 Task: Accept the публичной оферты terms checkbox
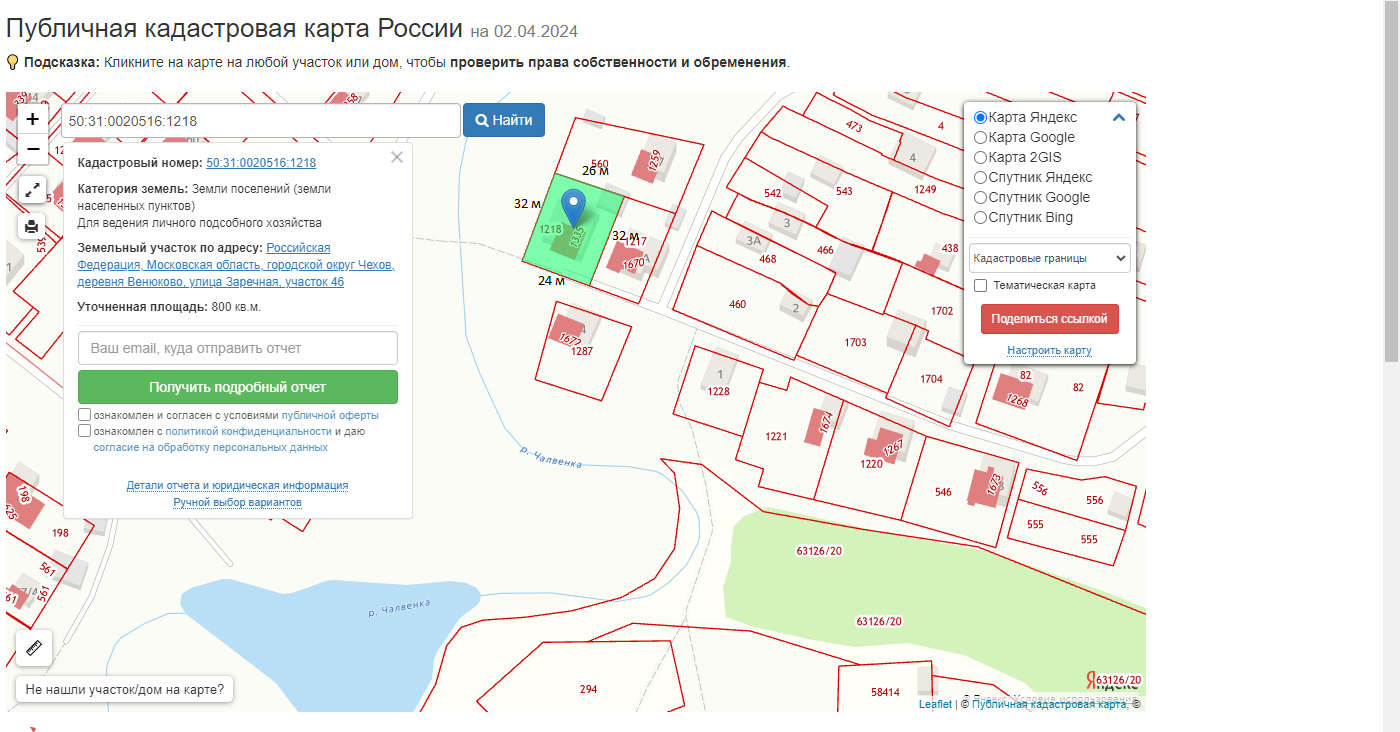click(x=85, y=415)
